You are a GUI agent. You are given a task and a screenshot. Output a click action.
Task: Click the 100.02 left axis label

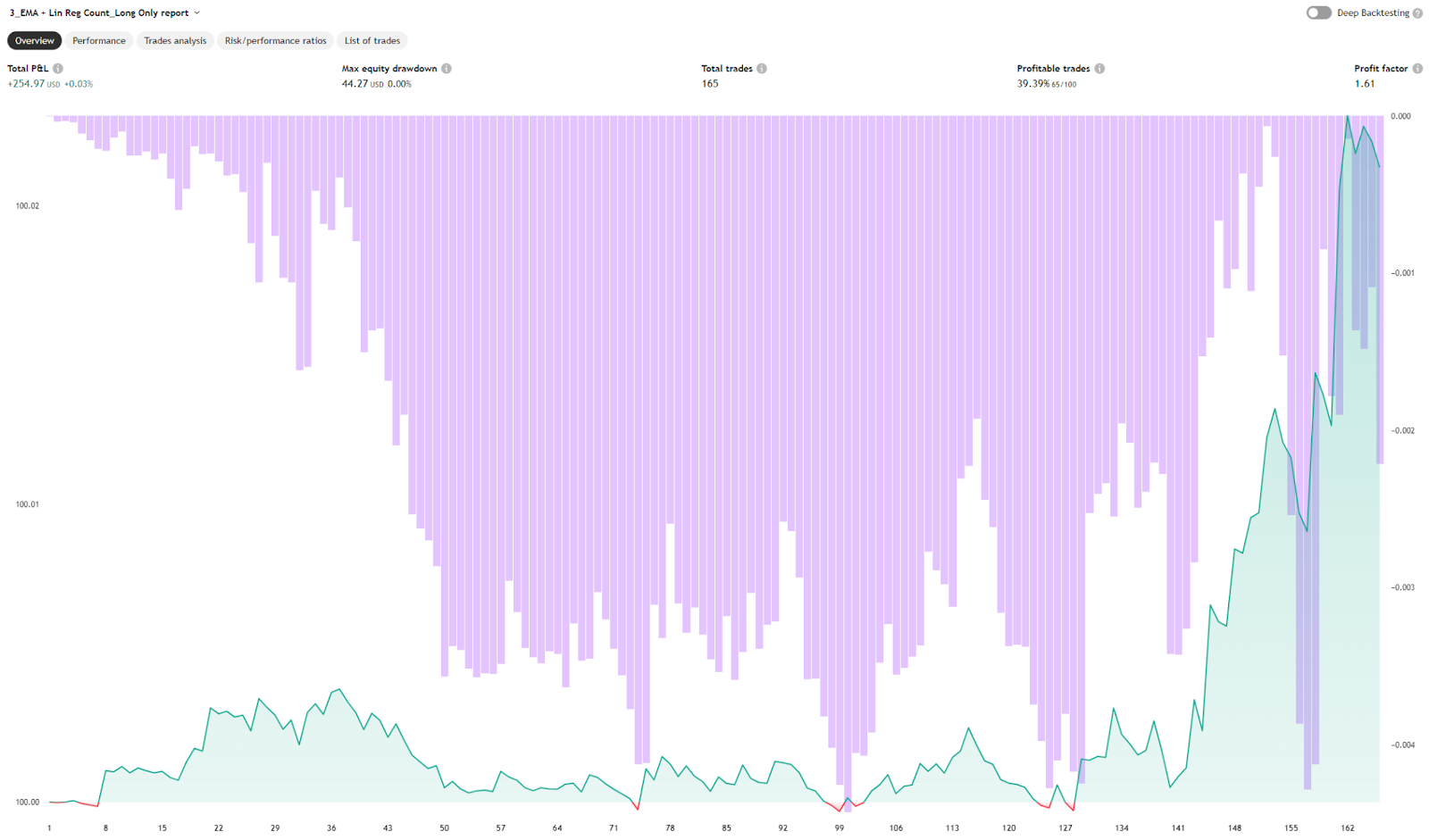click(28, 206)
